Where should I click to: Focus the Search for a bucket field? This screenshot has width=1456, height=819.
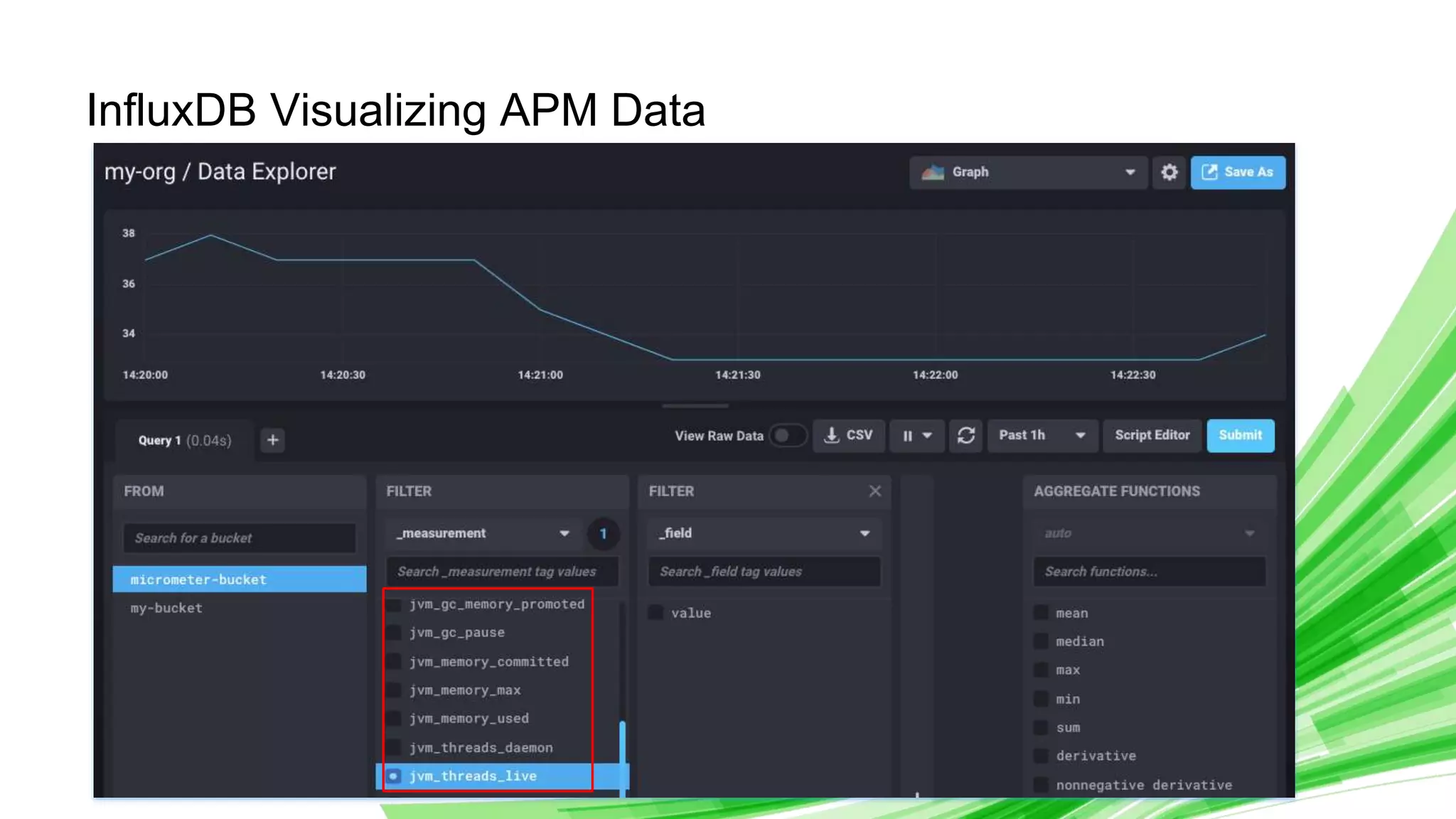pos(240,538)
